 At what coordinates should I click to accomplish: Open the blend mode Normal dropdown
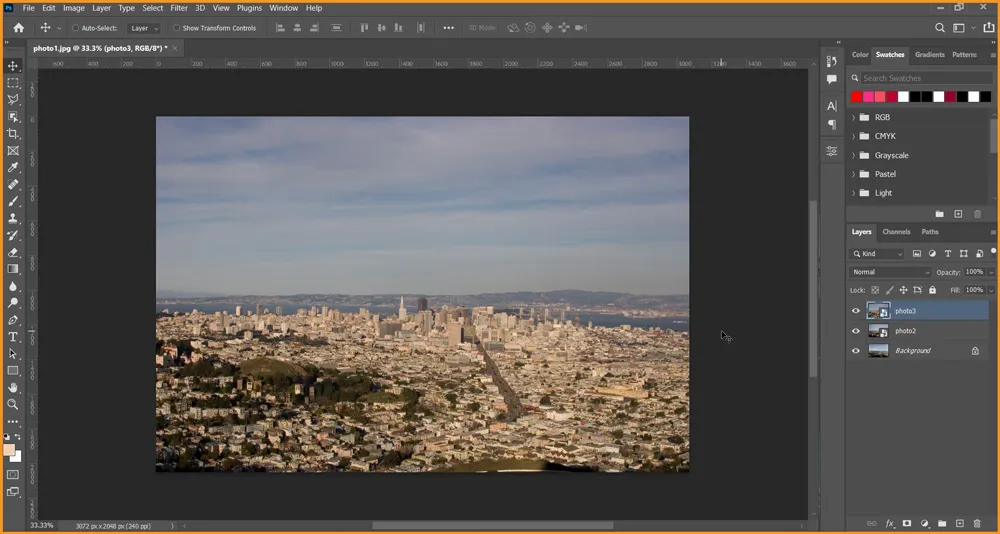point(890,272)
